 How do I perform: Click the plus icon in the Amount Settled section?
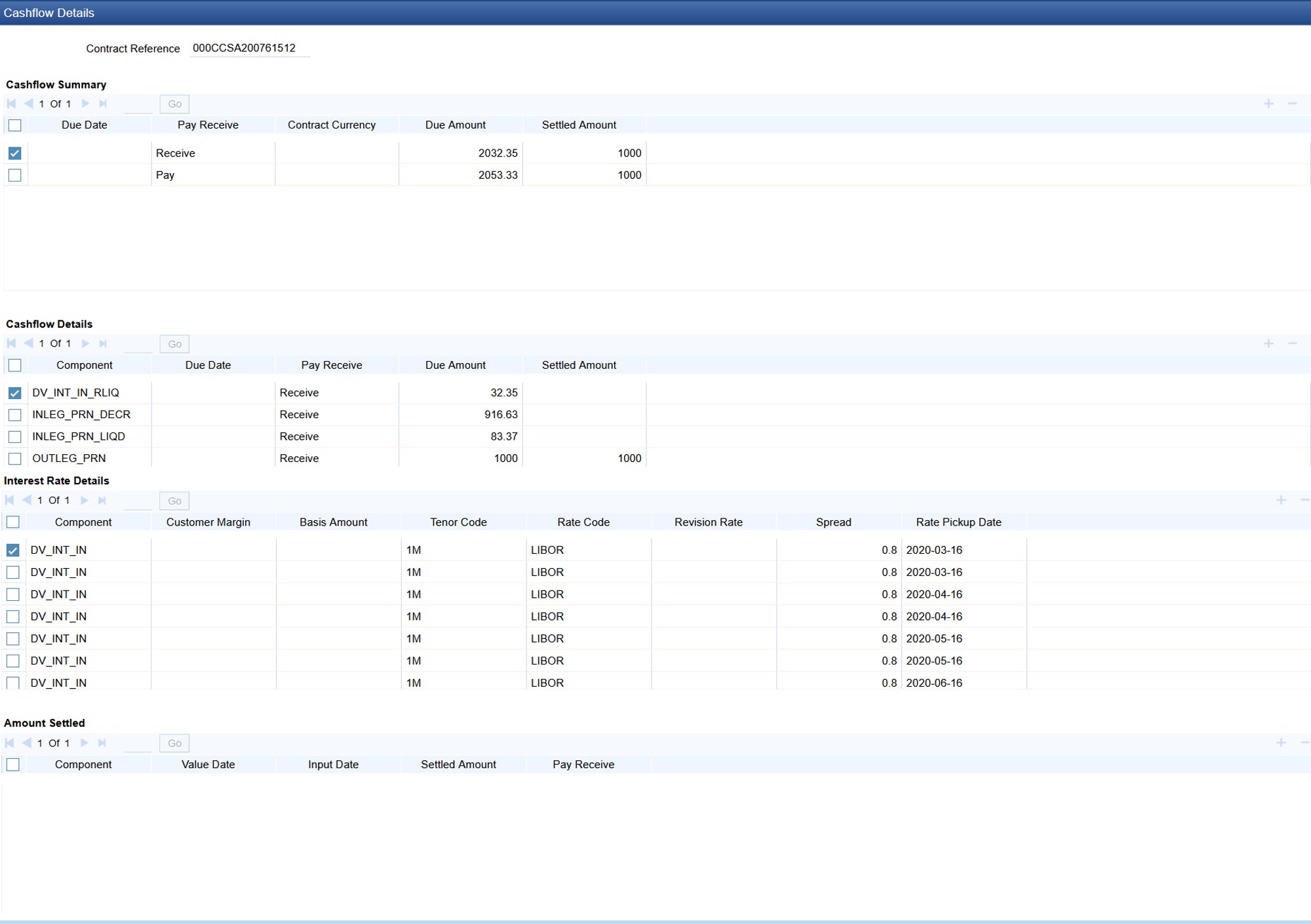(x=1281, y=742)
